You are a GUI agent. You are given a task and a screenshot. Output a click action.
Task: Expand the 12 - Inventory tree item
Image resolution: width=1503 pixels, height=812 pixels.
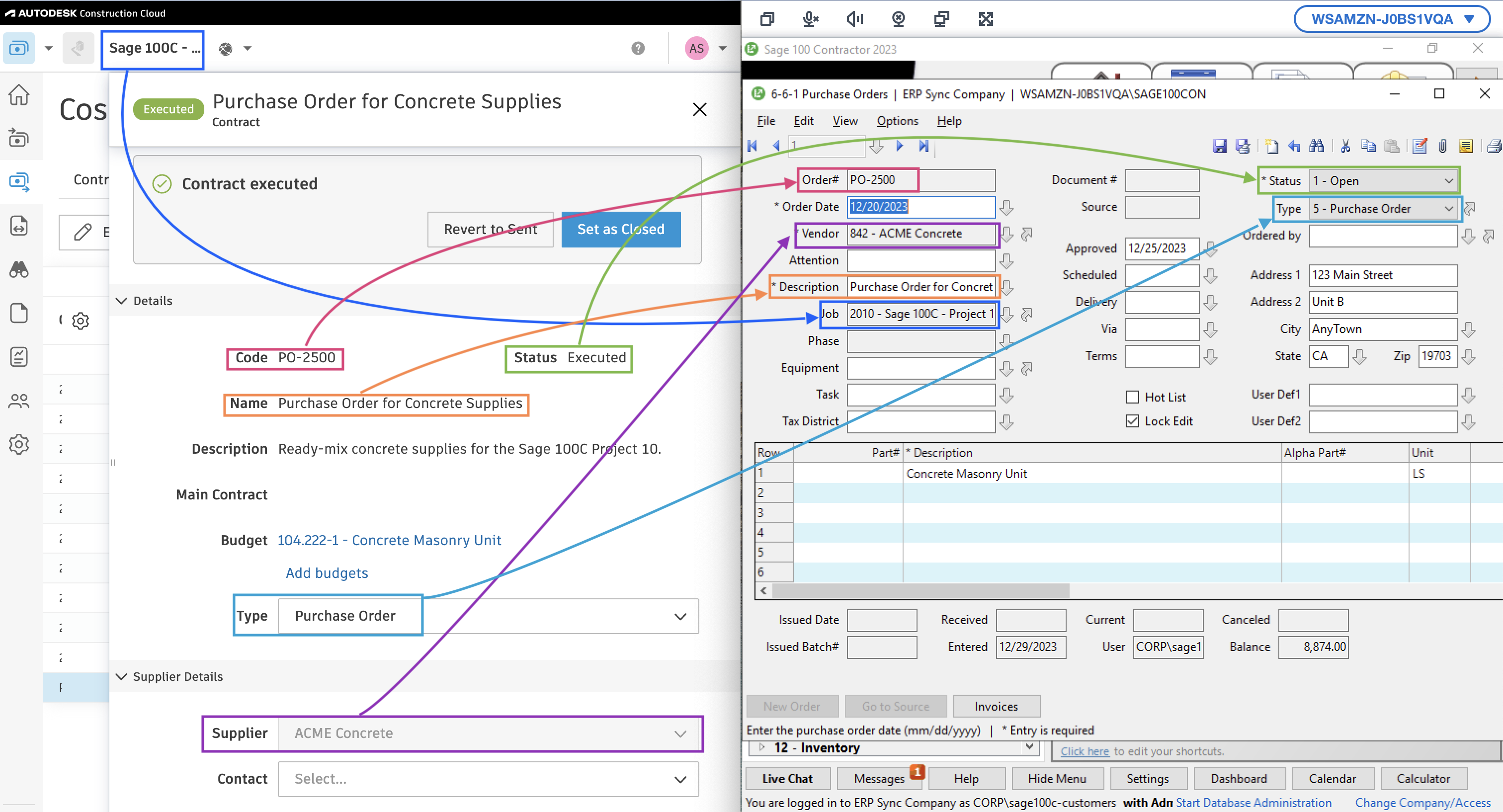pyautogui.click(x=762, y=747)
